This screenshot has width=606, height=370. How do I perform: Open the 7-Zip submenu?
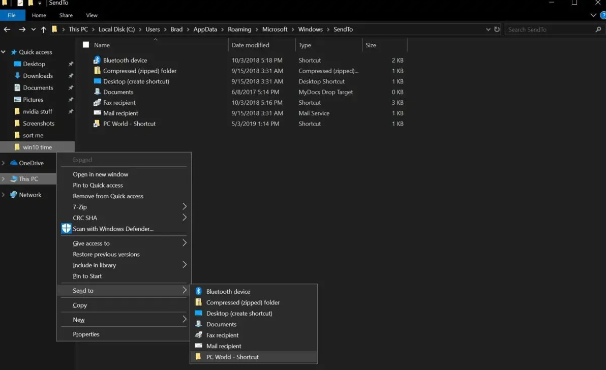click(124, 207)
